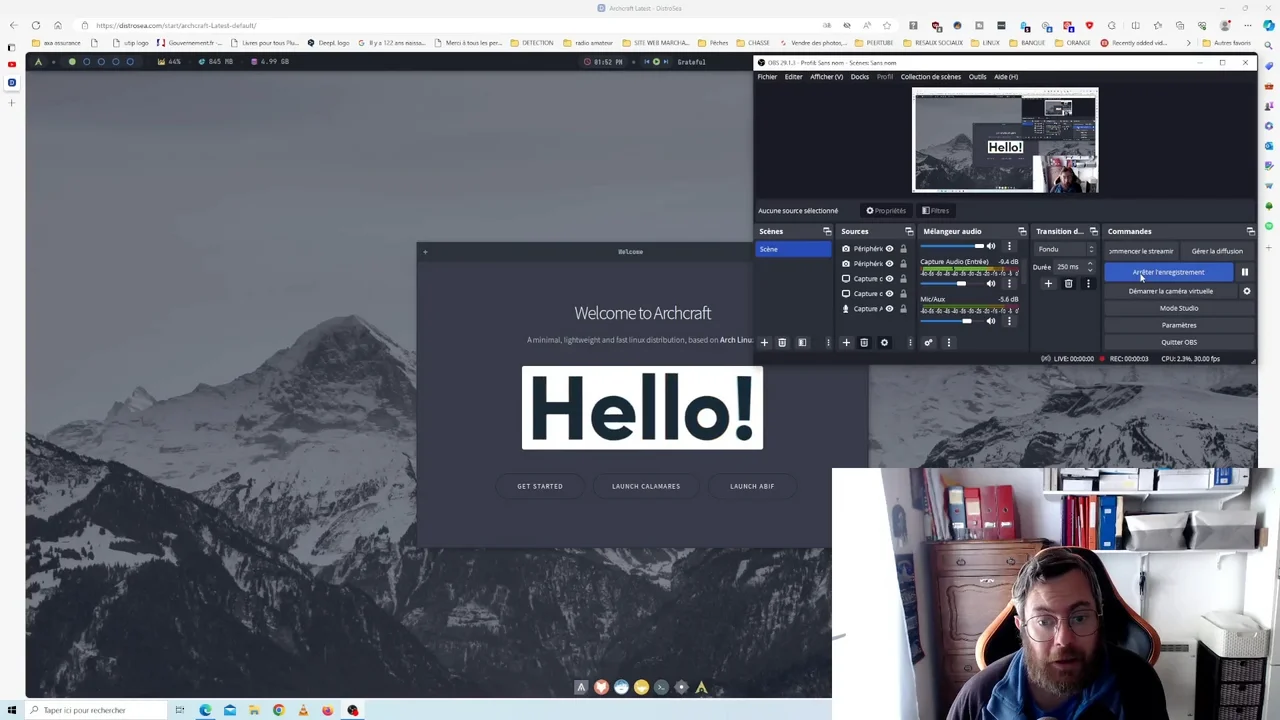Add a transition with the plus icon
Image resolution: width=1280 pixels, height=720 pixels.
(1048, 284)
